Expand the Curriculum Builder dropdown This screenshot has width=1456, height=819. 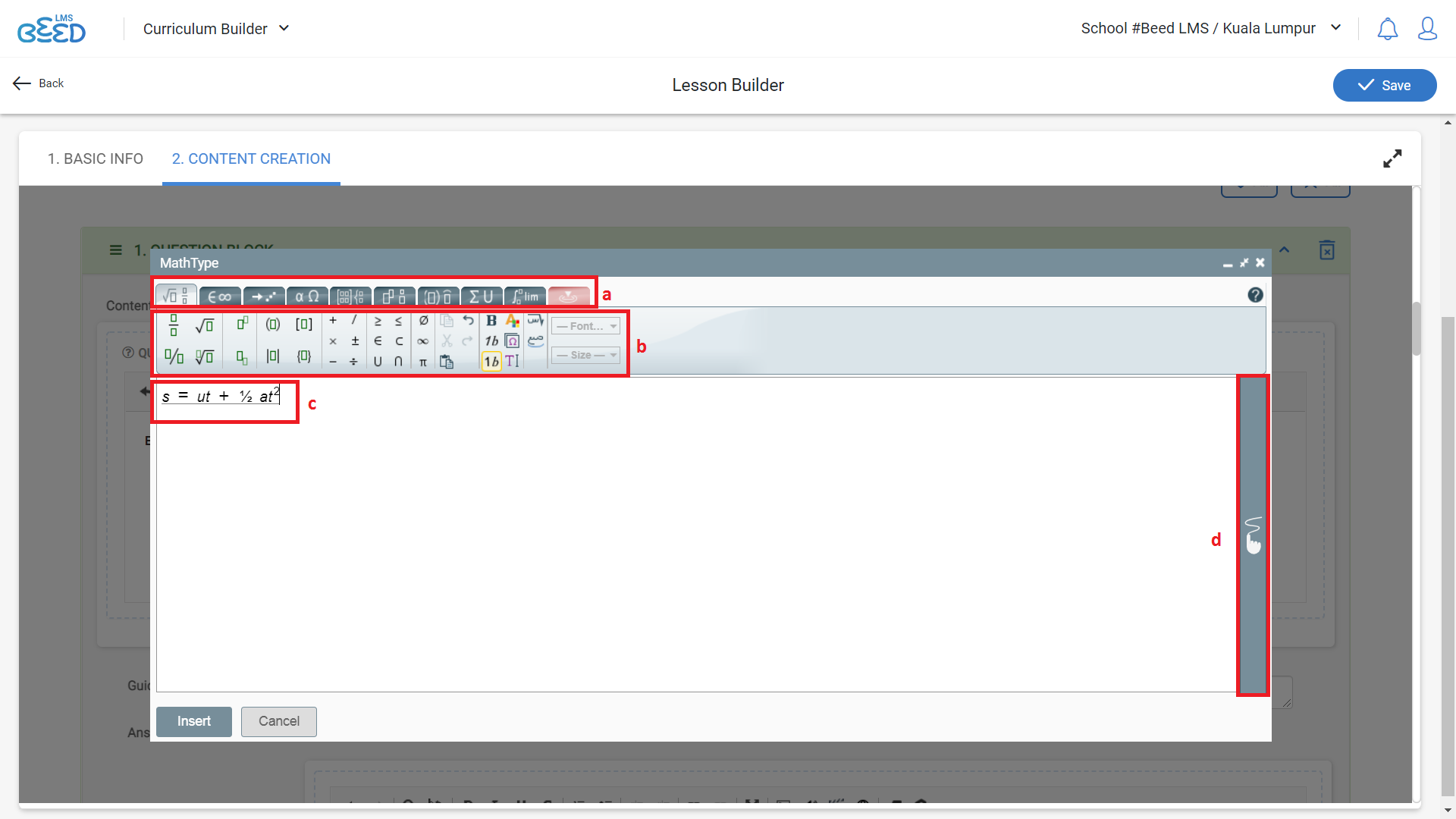click(216, 29)
